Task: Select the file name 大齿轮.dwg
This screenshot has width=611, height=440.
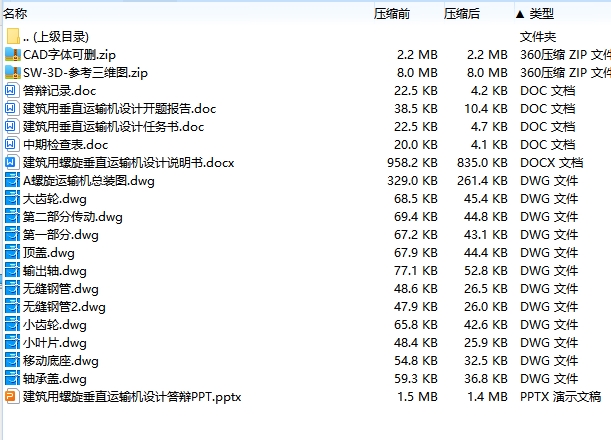Action: (x=55, y=199)
